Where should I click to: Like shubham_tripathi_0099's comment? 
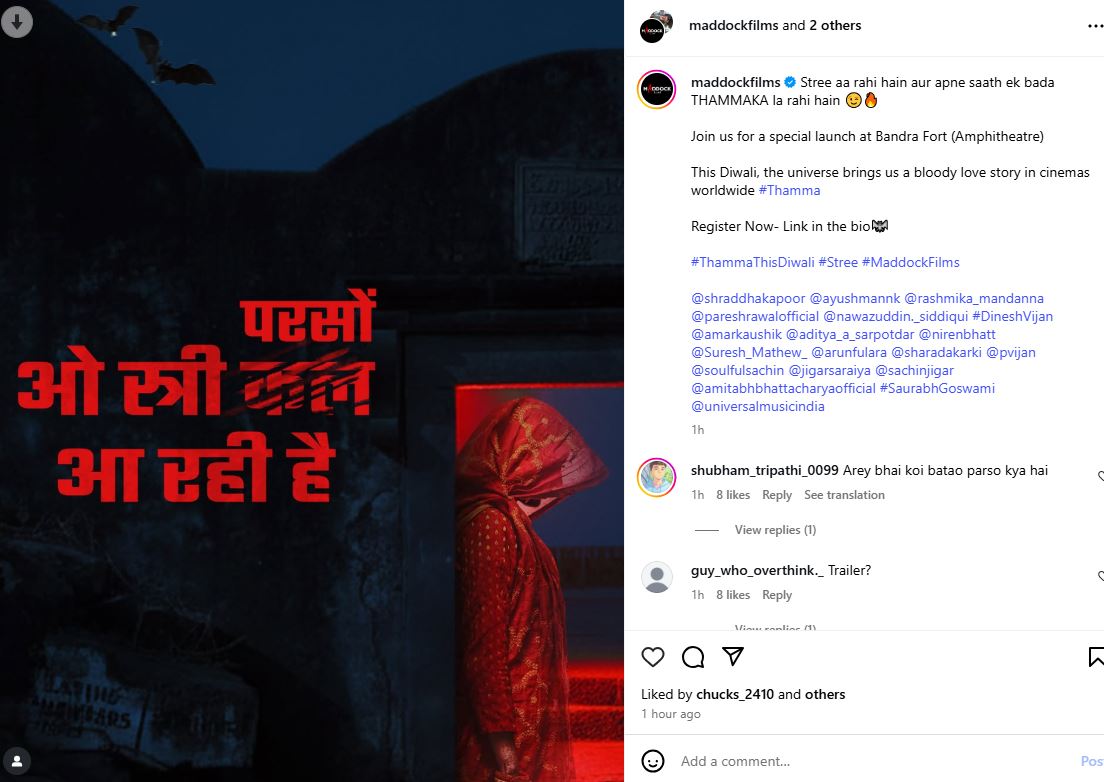[1100, 477]
